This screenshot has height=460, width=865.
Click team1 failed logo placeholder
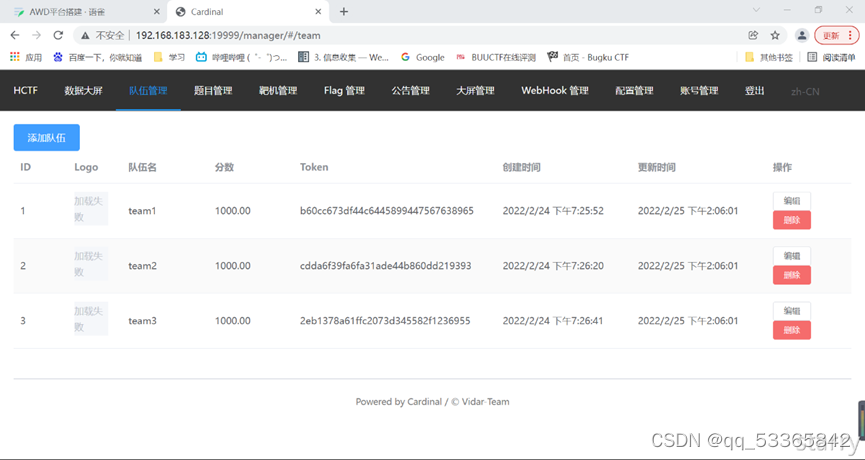[x=91, y=208]
